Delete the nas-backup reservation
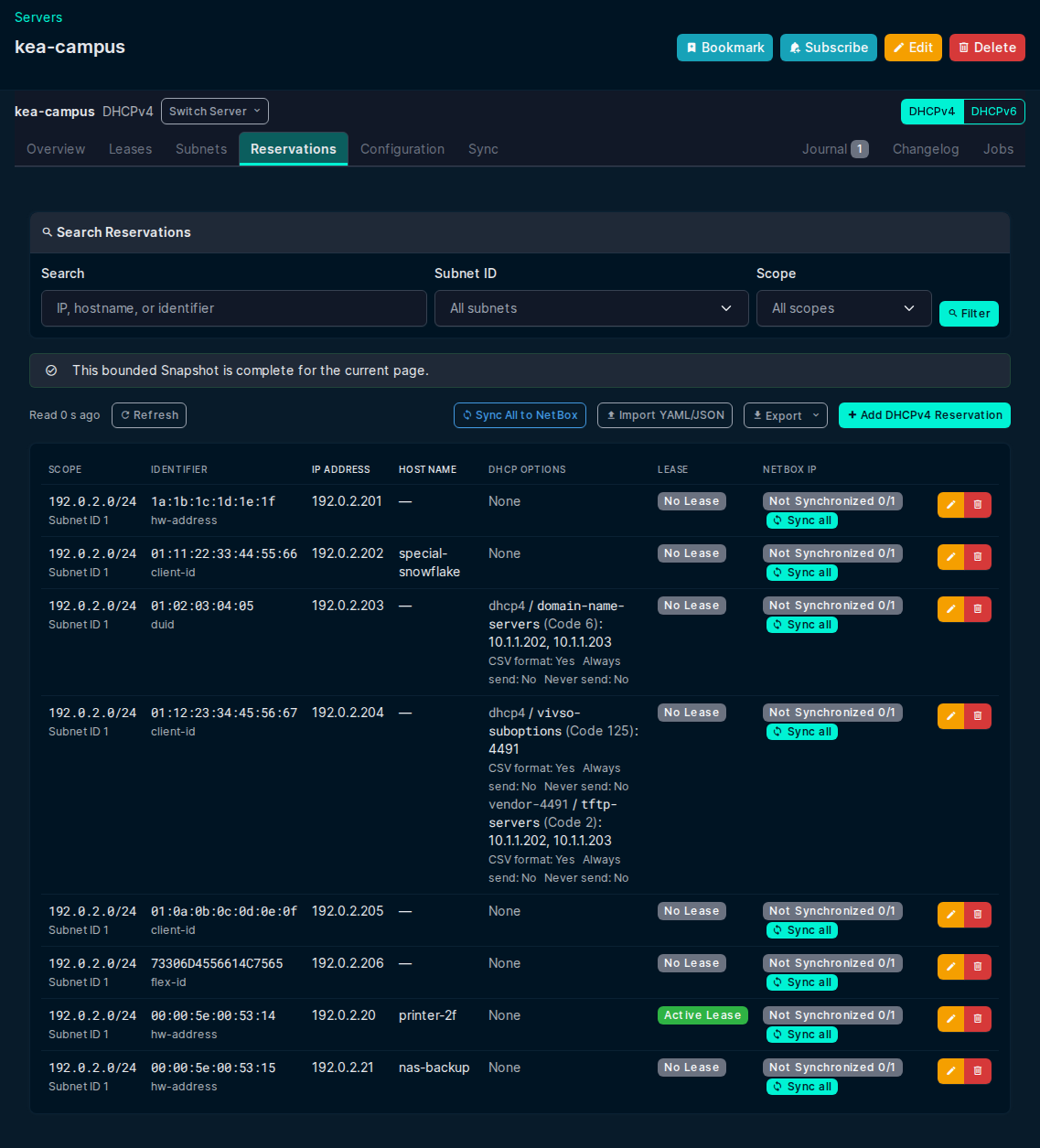 tap(978, 1071)
